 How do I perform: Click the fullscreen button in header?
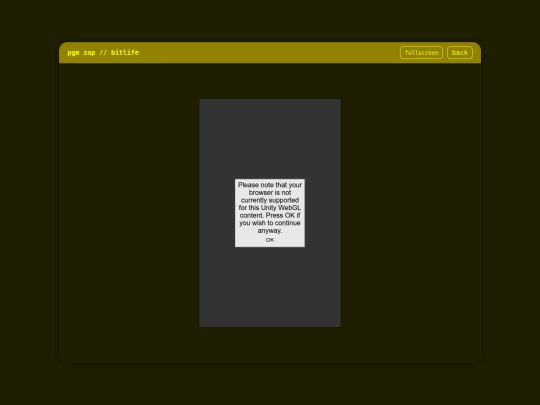click(x=421, y=53)
